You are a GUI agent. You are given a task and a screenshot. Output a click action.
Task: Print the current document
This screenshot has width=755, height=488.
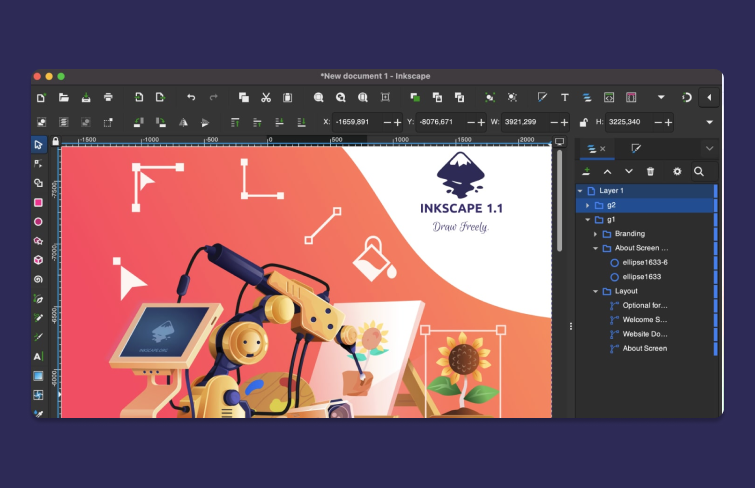tap(108, 98)
